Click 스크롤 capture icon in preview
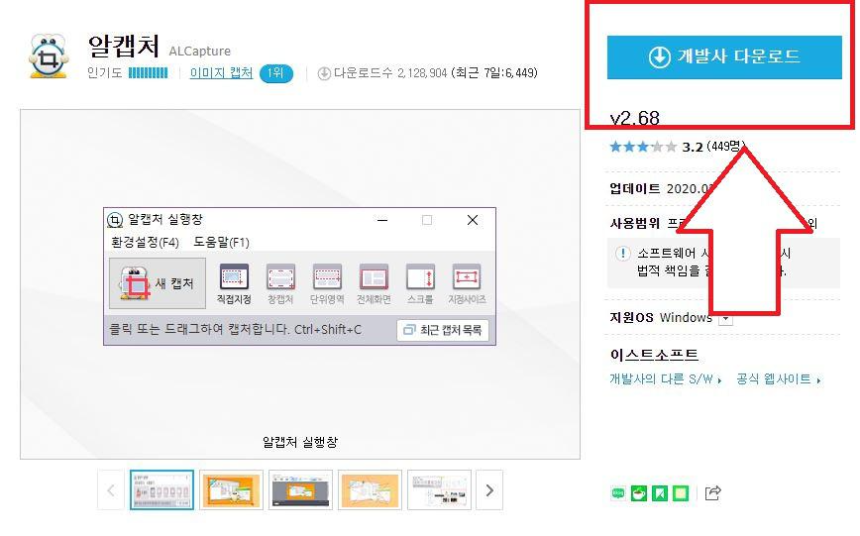Image resolution: width=860 pixels, height=536 pixels. click(420, 284)
